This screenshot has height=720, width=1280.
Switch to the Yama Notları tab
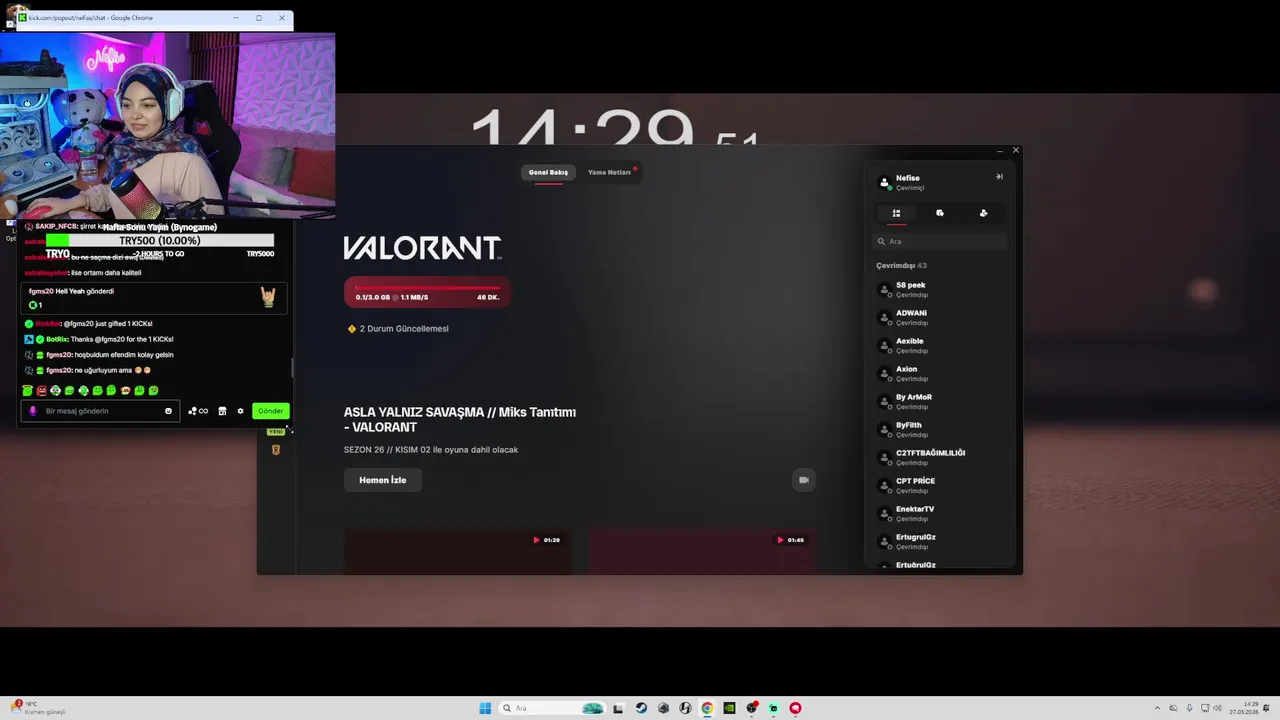610,172
